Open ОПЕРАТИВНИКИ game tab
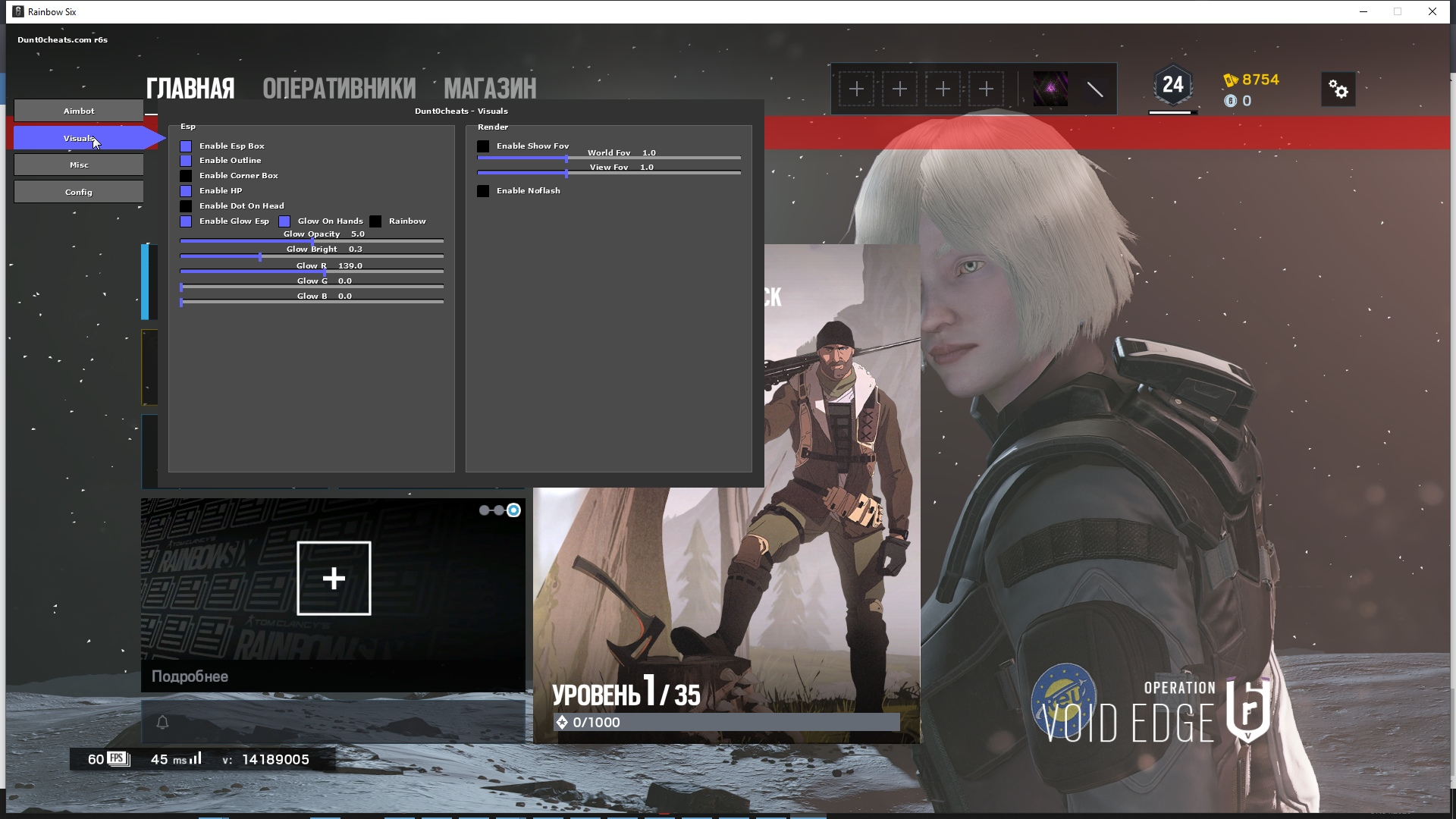 pos(339,89)
